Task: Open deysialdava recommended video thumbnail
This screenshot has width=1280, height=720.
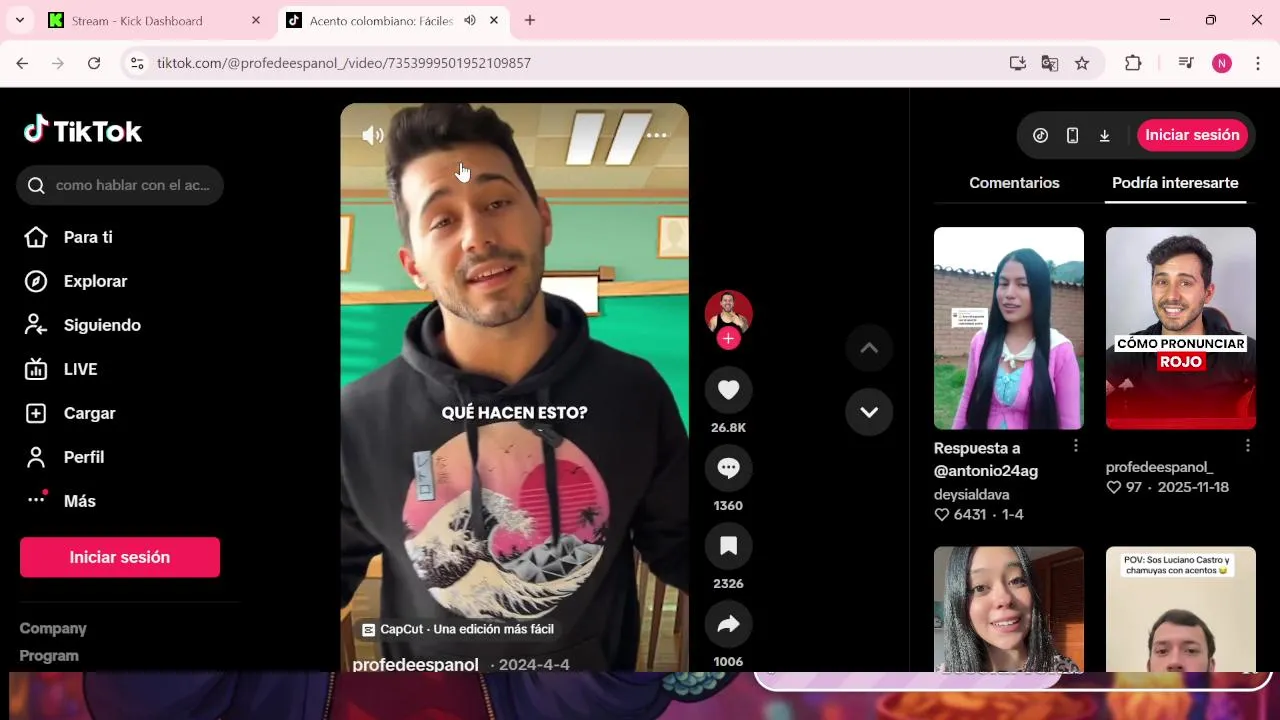Action: pos(1009,328)
